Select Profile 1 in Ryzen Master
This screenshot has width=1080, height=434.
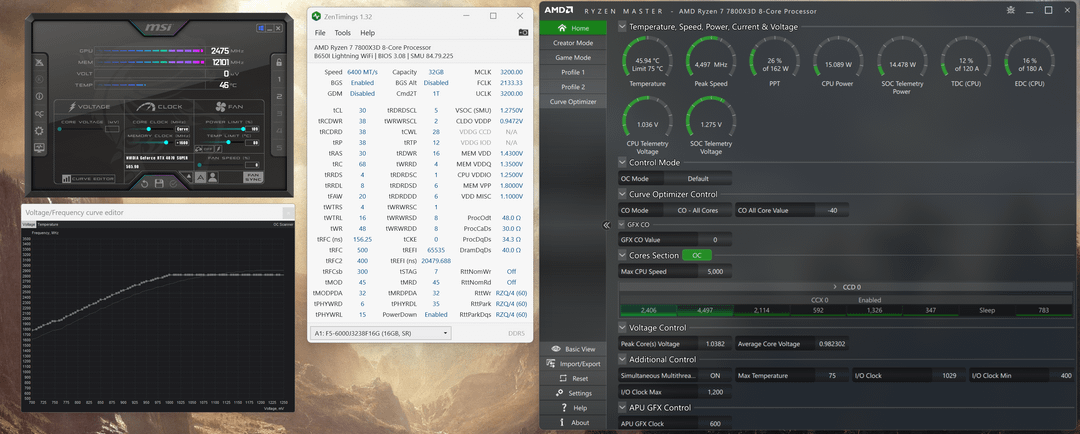point(573,72)
